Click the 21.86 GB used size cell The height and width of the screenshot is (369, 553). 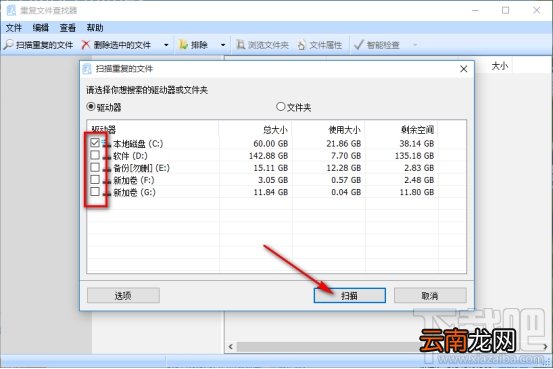(x=344, y=144)
